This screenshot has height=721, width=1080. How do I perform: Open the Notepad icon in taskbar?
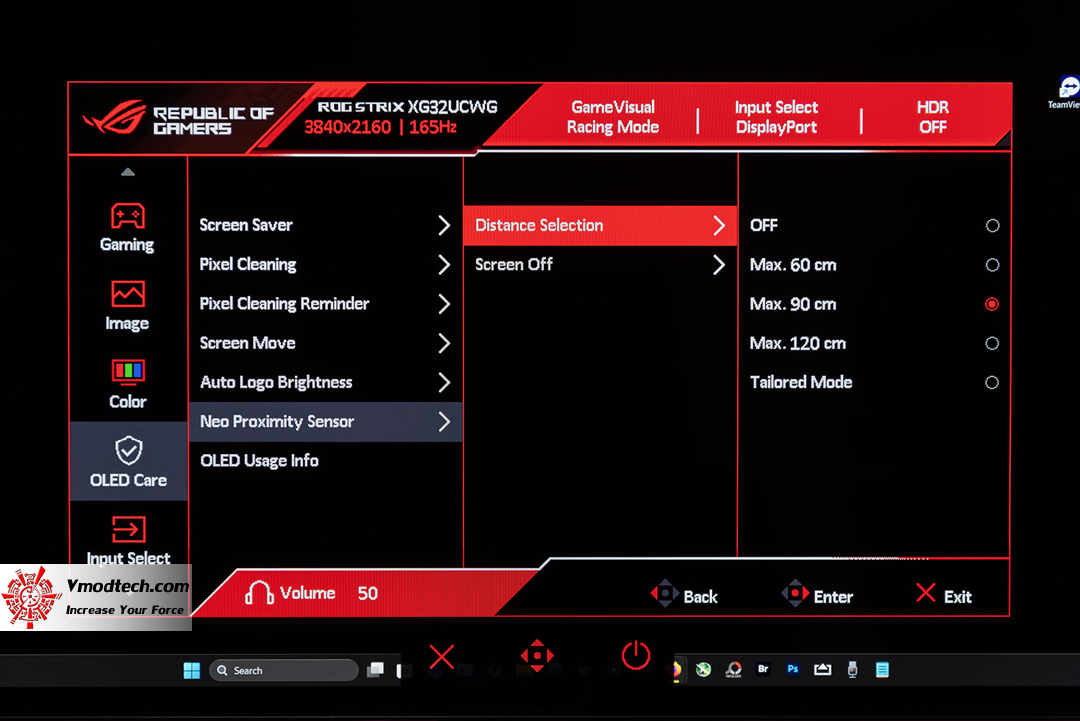[882, 670]
